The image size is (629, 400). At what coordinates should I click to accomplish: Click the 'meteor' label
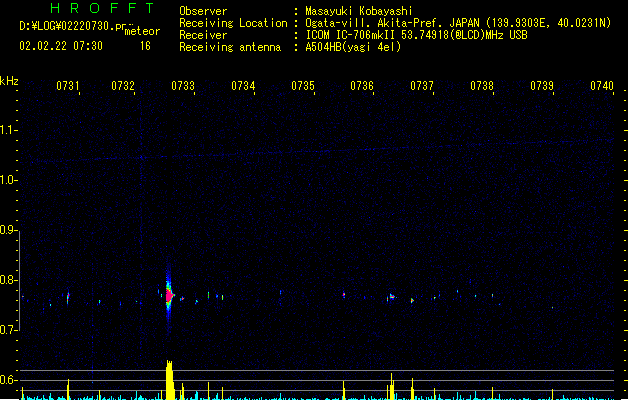(x=142, y=31)
